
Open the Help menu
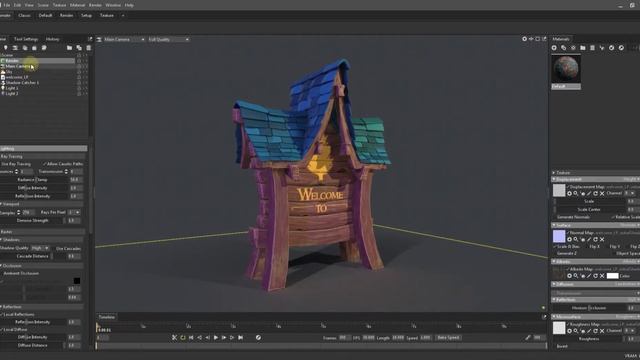129,5
